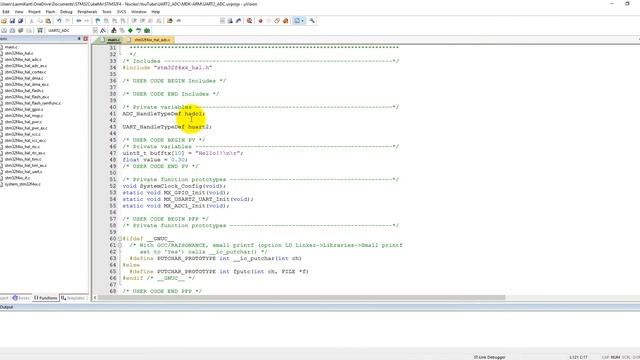This screenshot has width=640, height=360.
Task: Click the Output panel title bar
Action: tap(320, 307)
